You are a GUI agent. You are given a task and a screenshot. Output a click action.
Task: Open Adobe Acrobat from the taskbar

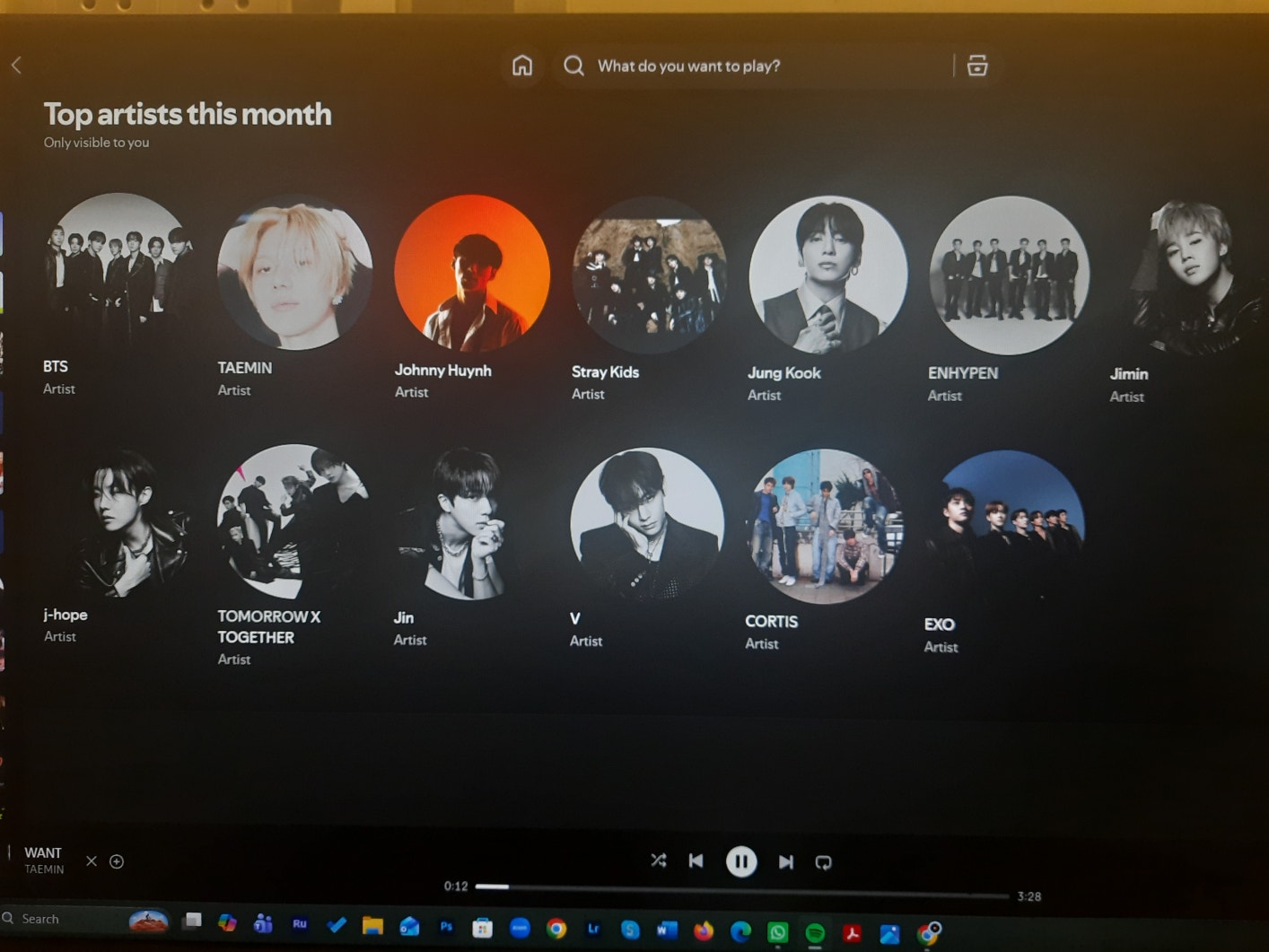tap(852, 933)
